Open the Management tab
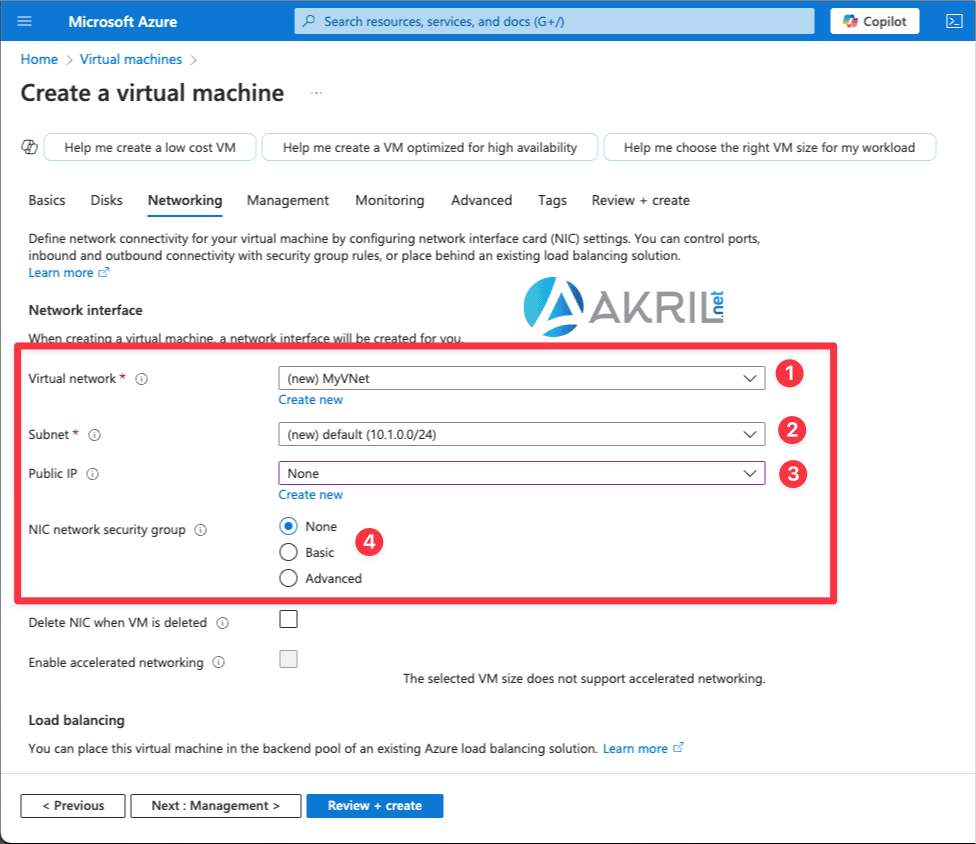This screenshot has width=976, height=844. pyautogui.click(x=288, y=200)
